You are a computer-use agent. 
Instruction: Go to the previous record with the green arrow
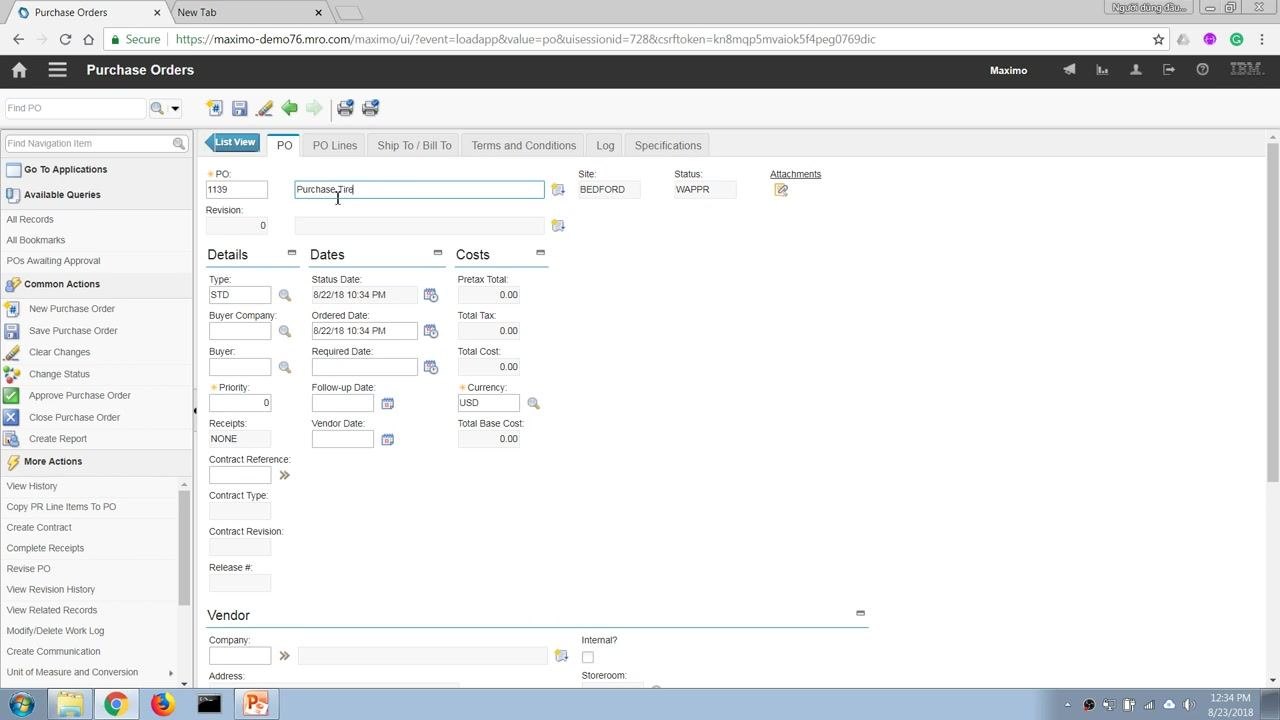click(x=289, y=108)
